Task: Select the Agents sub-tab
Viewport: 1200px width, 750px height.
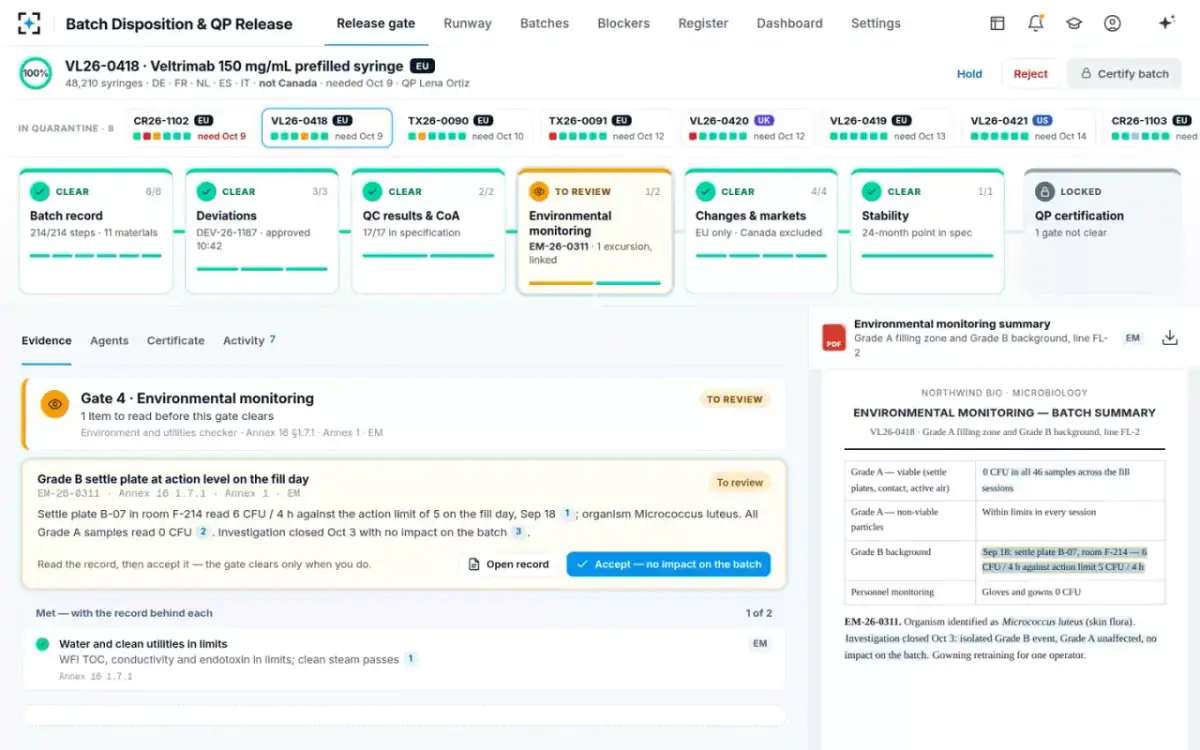Action: coord(109,340)
